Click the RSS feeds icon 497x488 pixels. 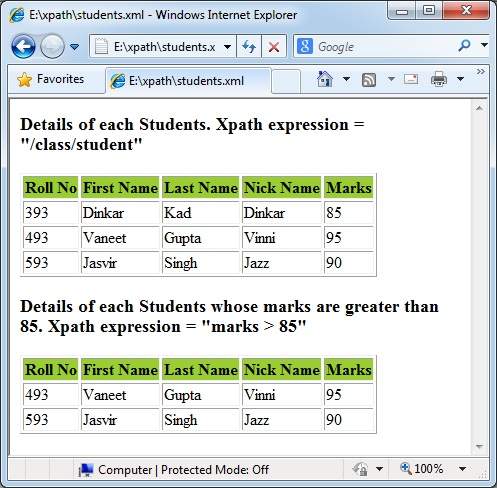(369, 80)
